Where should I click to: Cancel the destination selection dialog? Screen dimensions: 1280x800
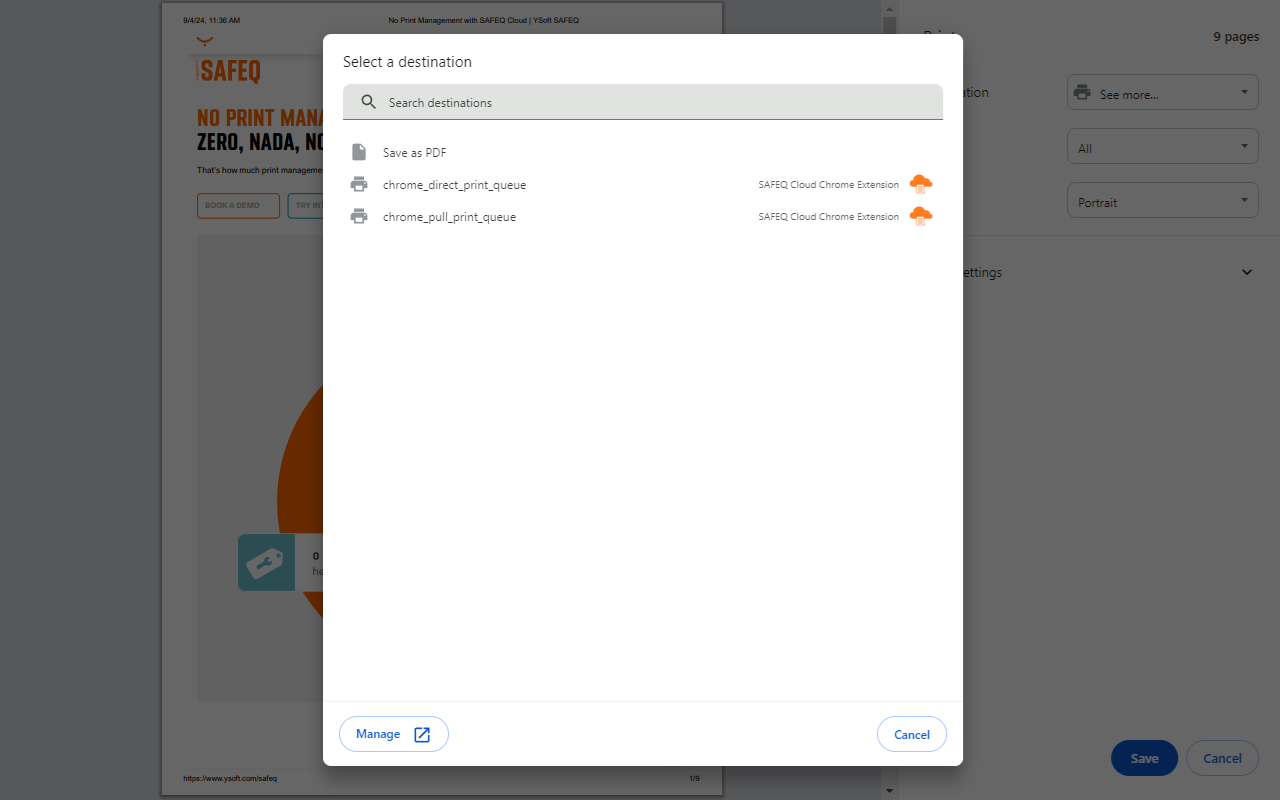click(x=911, y=733)
